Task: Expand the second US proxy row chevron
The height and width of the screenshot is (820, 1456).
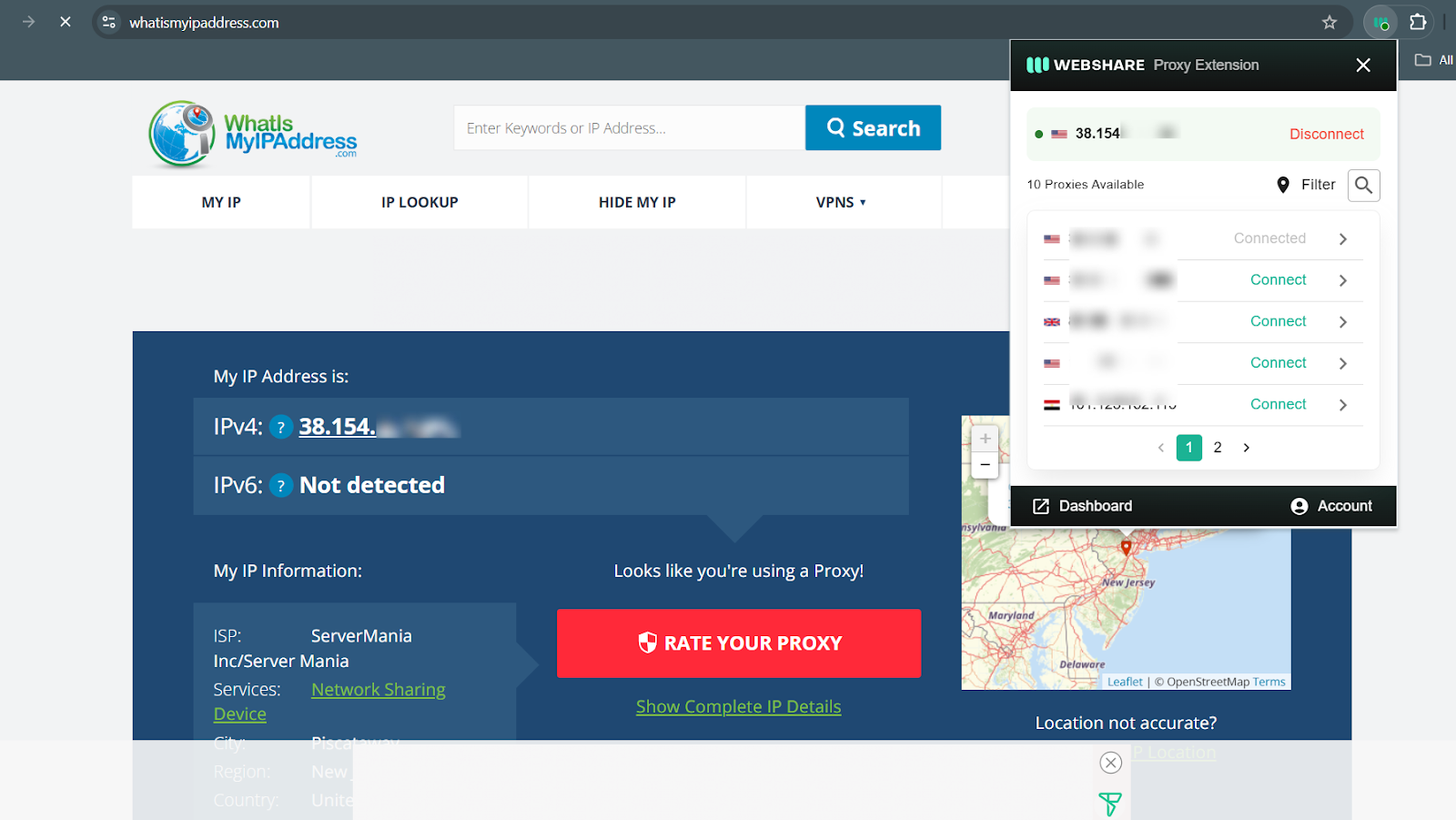Action: [1343, 280]
